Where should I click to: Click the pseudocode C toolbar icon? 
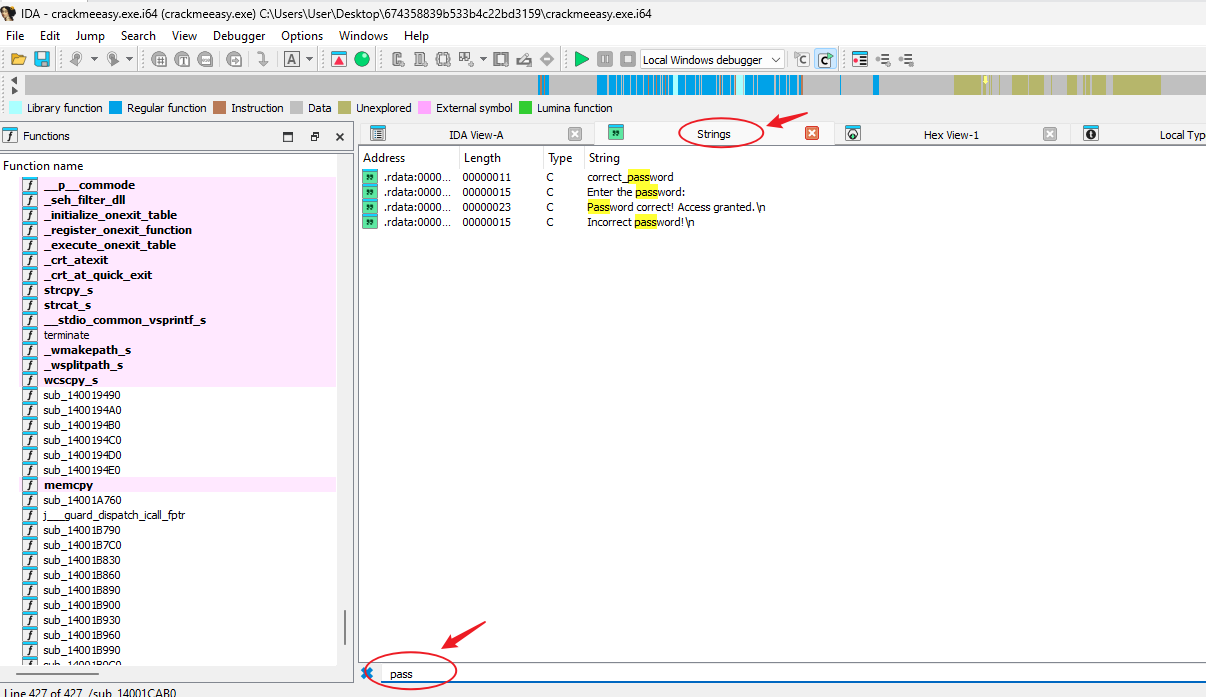pyautogui.click(x=801, y=60)
